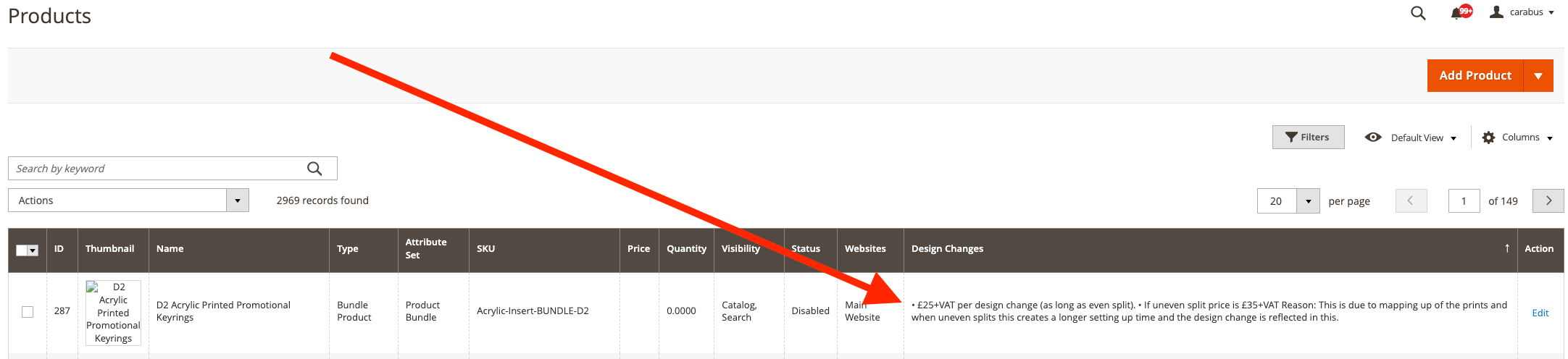Click Edit link for product 287
1568x359 pixels.
pos(1540,313)
